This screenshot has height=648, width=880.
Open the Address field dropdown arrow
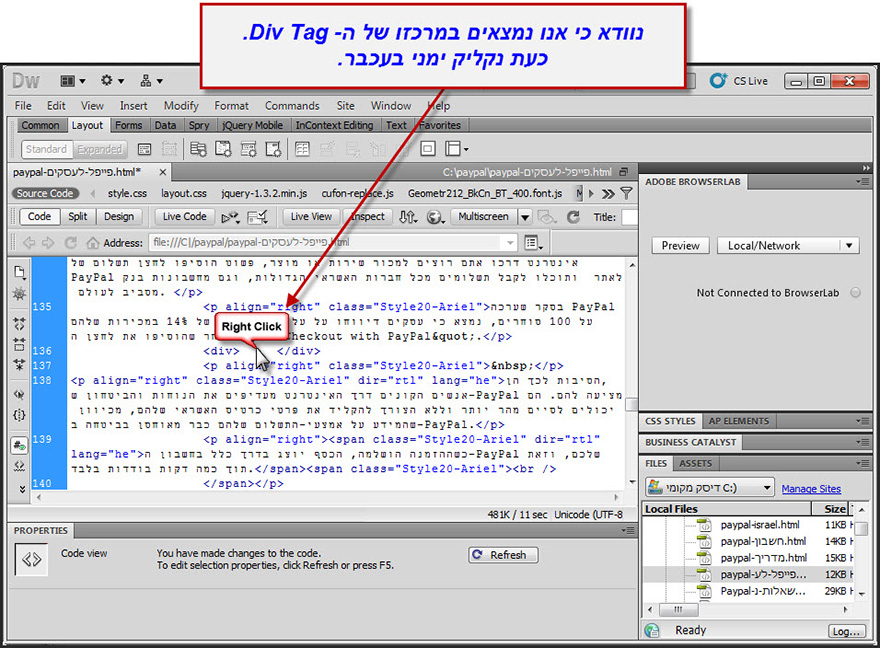pos(510,243)
